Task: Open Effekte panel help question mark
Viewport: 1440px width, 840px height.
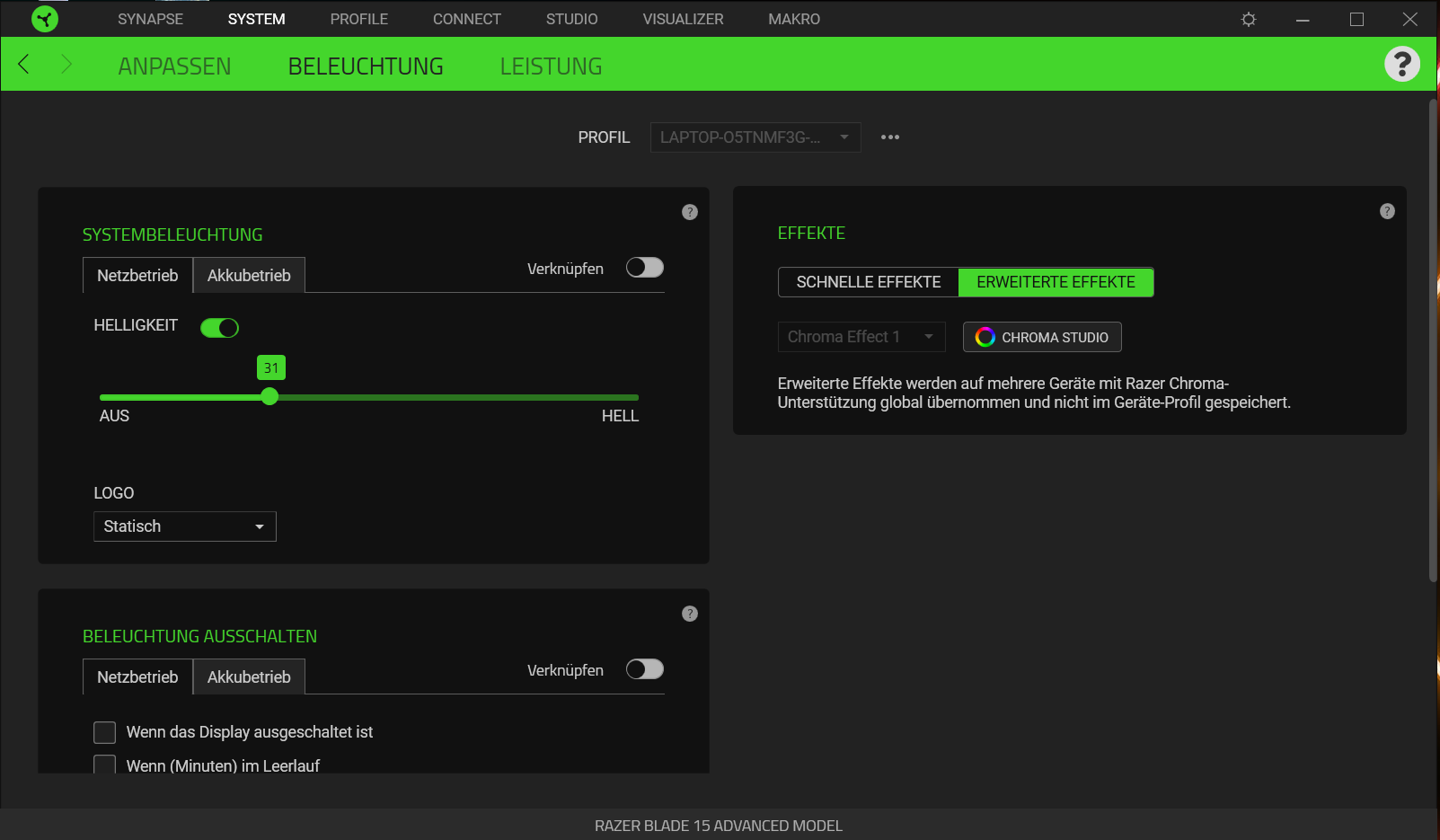Action: (x=1387, y=211)
